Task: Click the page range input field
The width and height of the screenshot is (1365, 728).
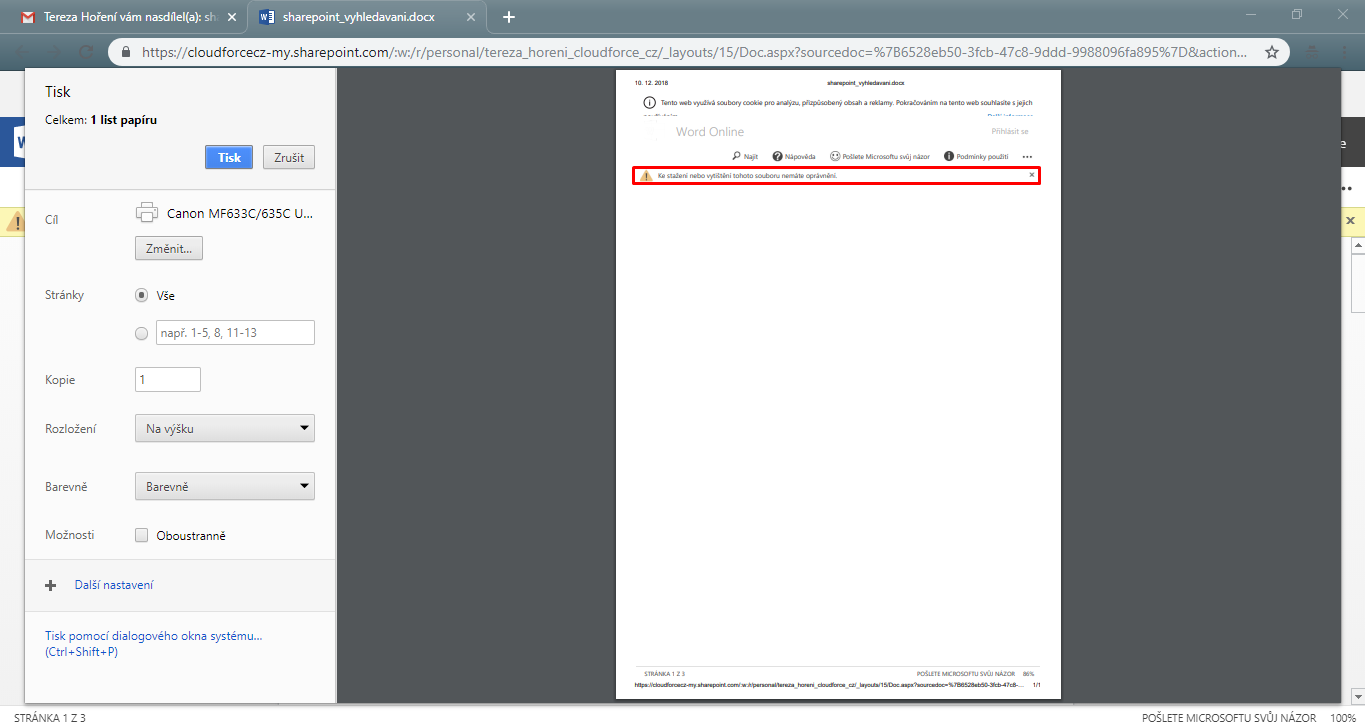Action: (x=235, y=333)
